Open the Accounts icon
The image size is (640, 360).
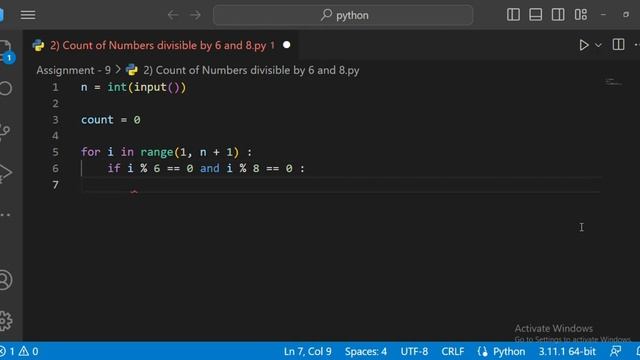pyautogui.click(x=5, y=280)
